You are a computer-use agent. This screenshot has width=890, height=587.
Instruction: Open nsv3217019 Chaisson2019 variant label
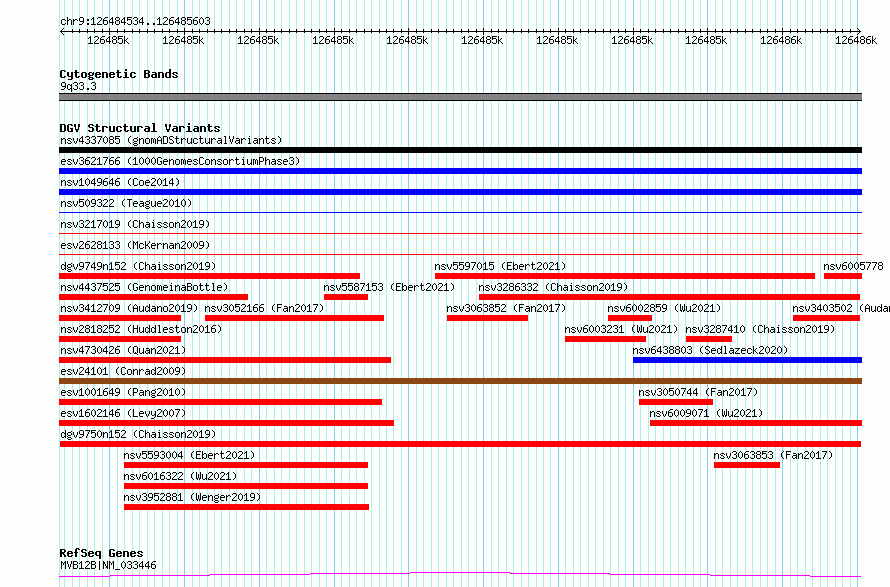tap(135, 224)
